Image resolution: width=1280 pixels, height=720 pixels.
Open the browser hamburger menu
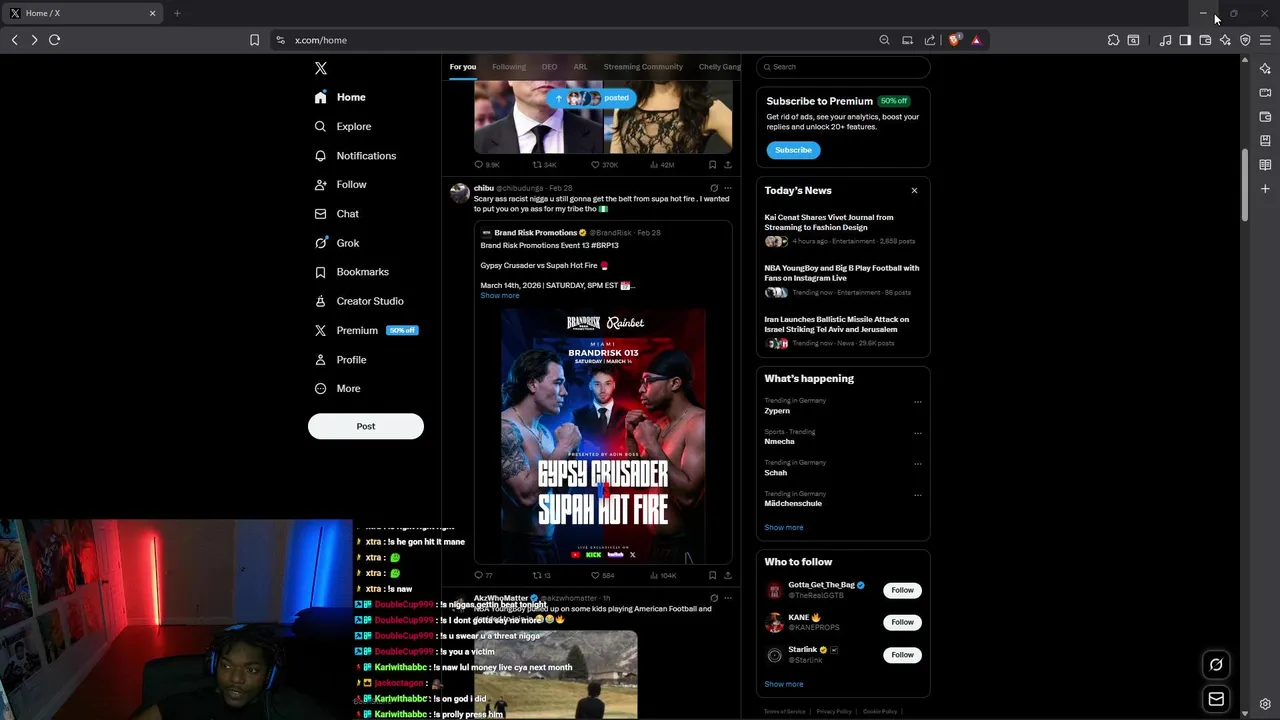(x=1265, y=40)
